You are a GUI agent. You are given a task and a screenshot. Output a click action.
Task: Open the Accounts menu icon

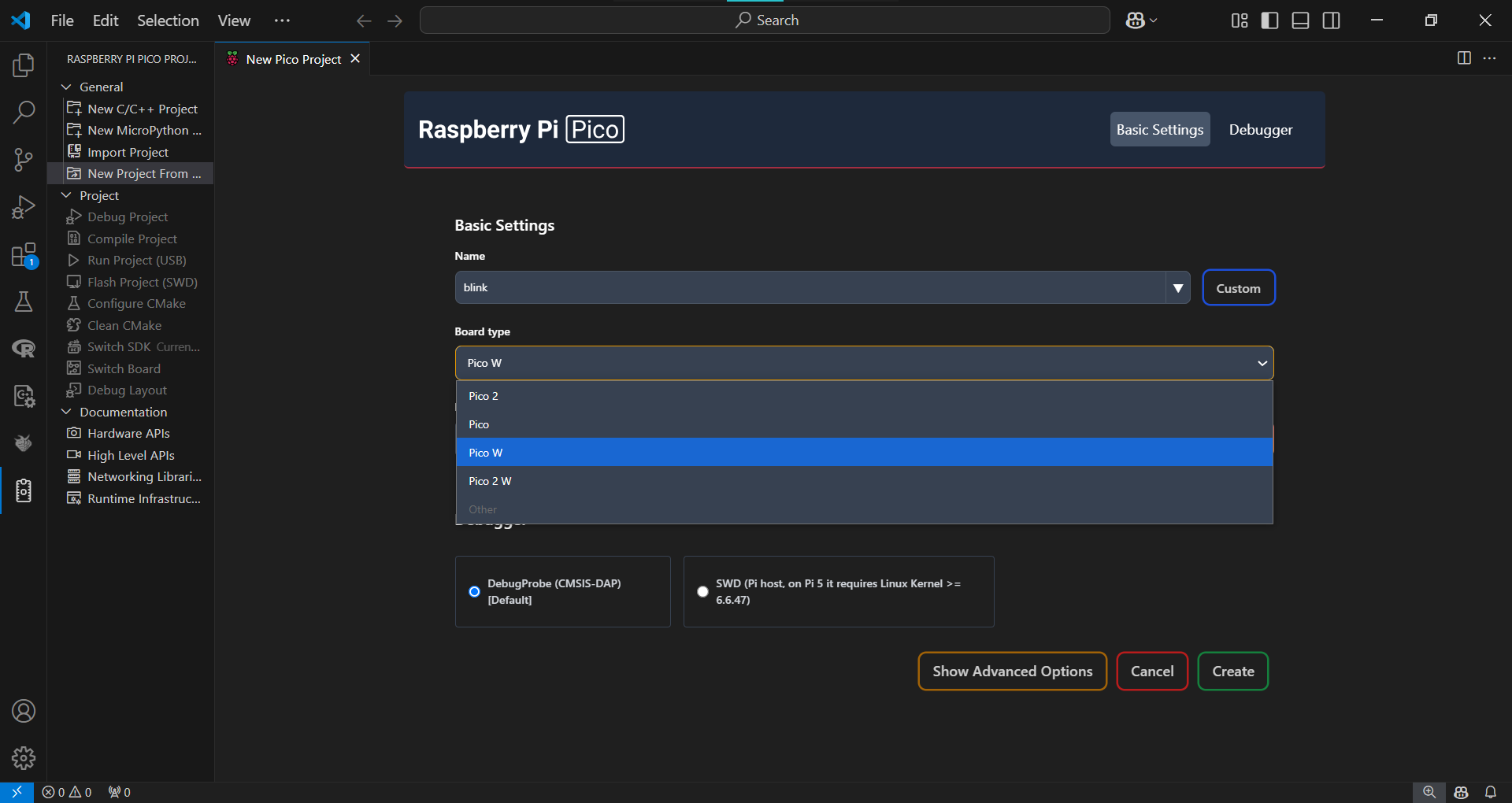pos(24,712)
